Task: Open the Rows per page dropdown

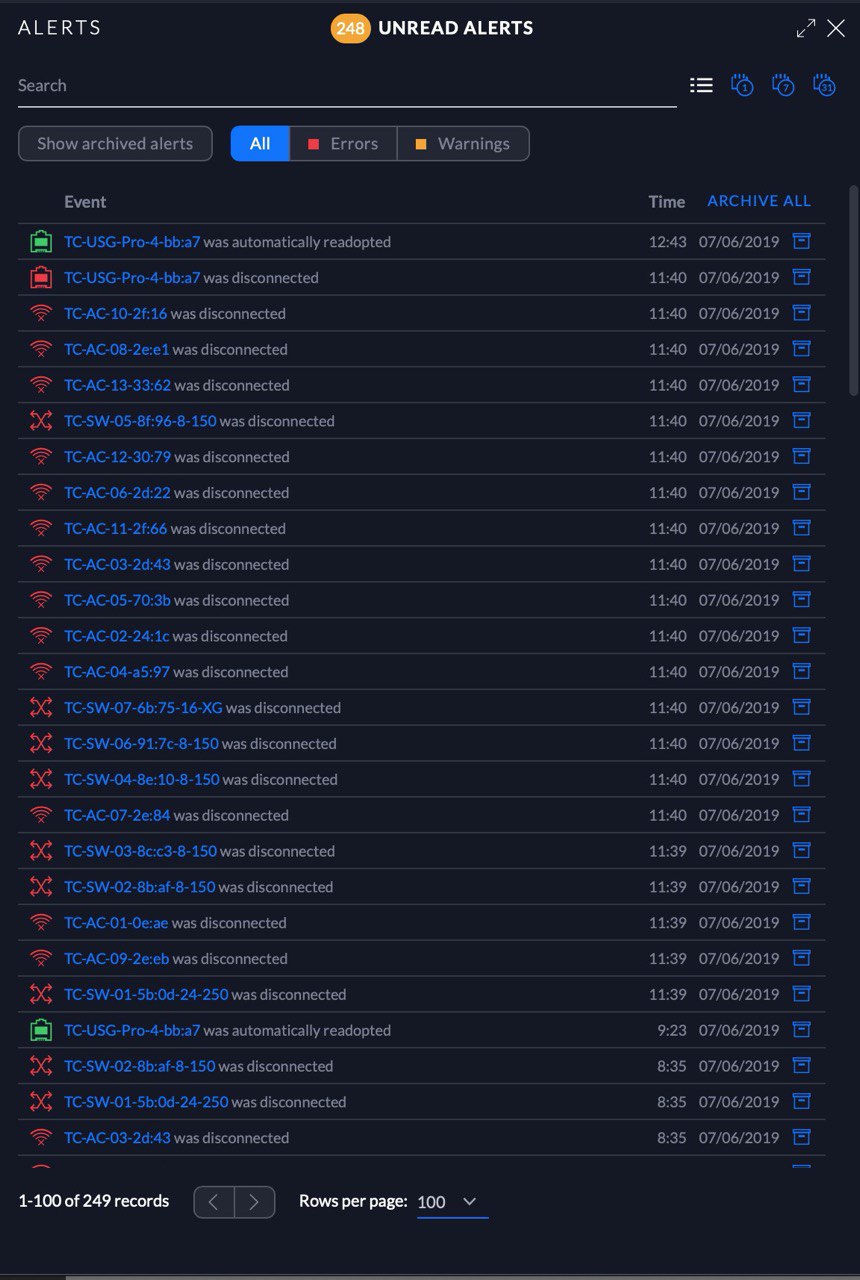Action: click(x=452, y=1202)
